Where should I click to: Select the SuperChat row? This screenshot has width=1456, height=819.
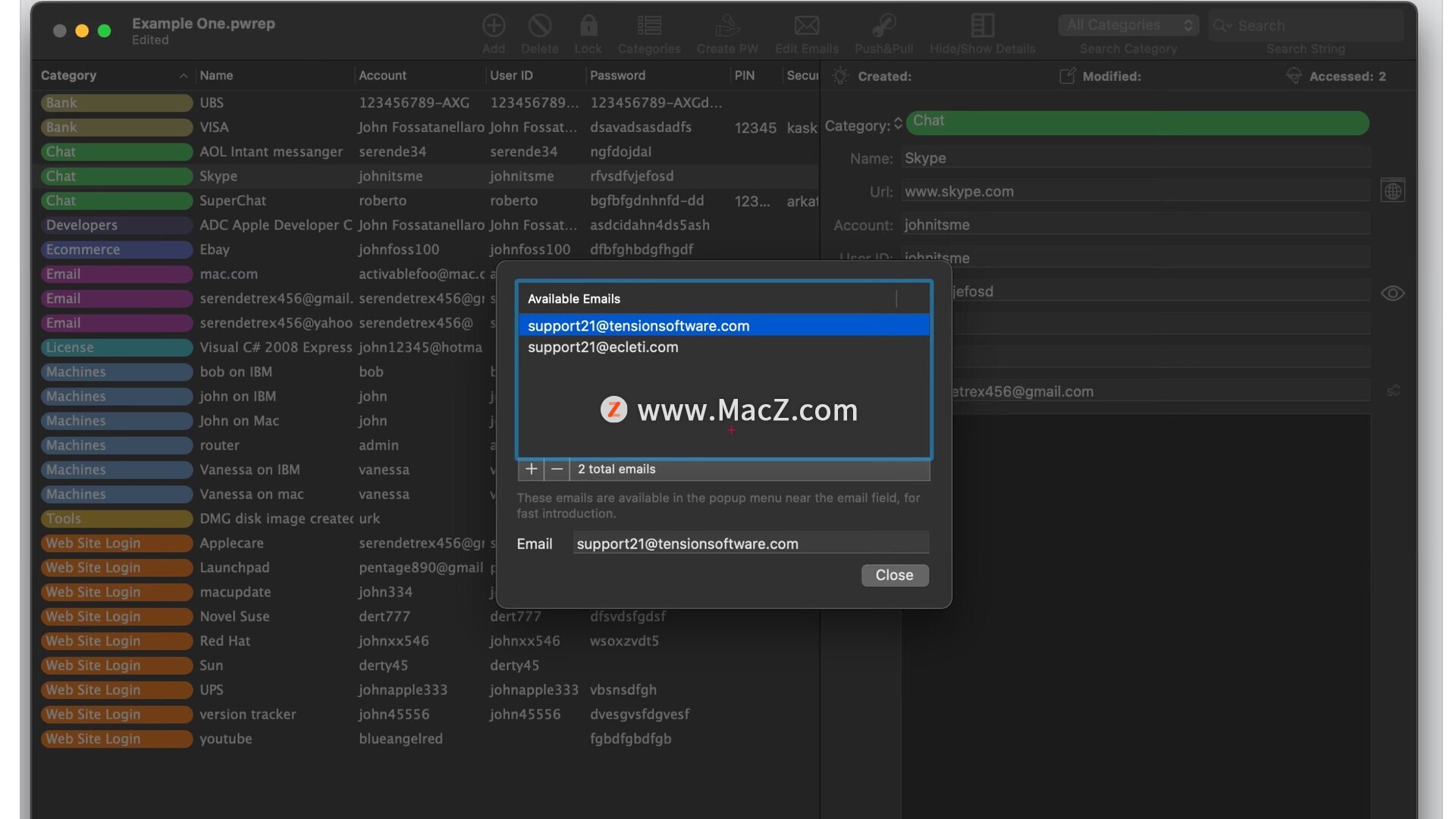coord(426,200)
